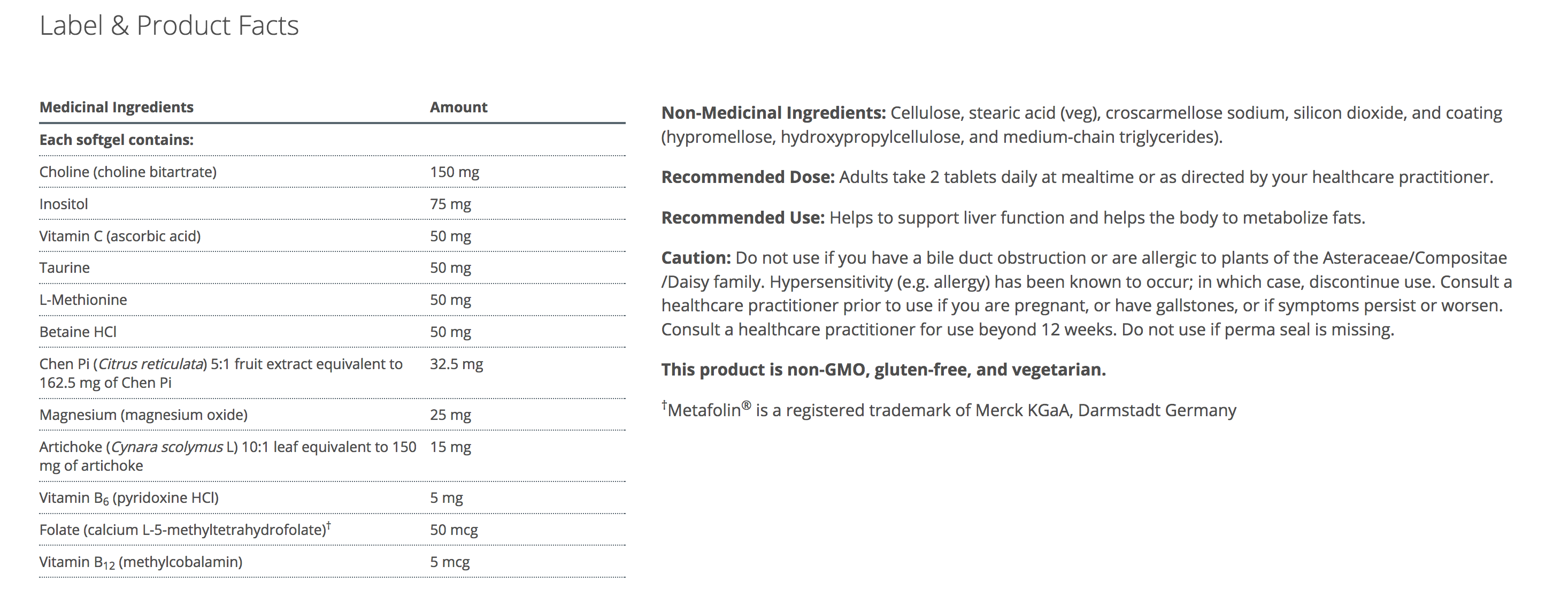Click the Medicinal Ingredients column header

(116, 107)
